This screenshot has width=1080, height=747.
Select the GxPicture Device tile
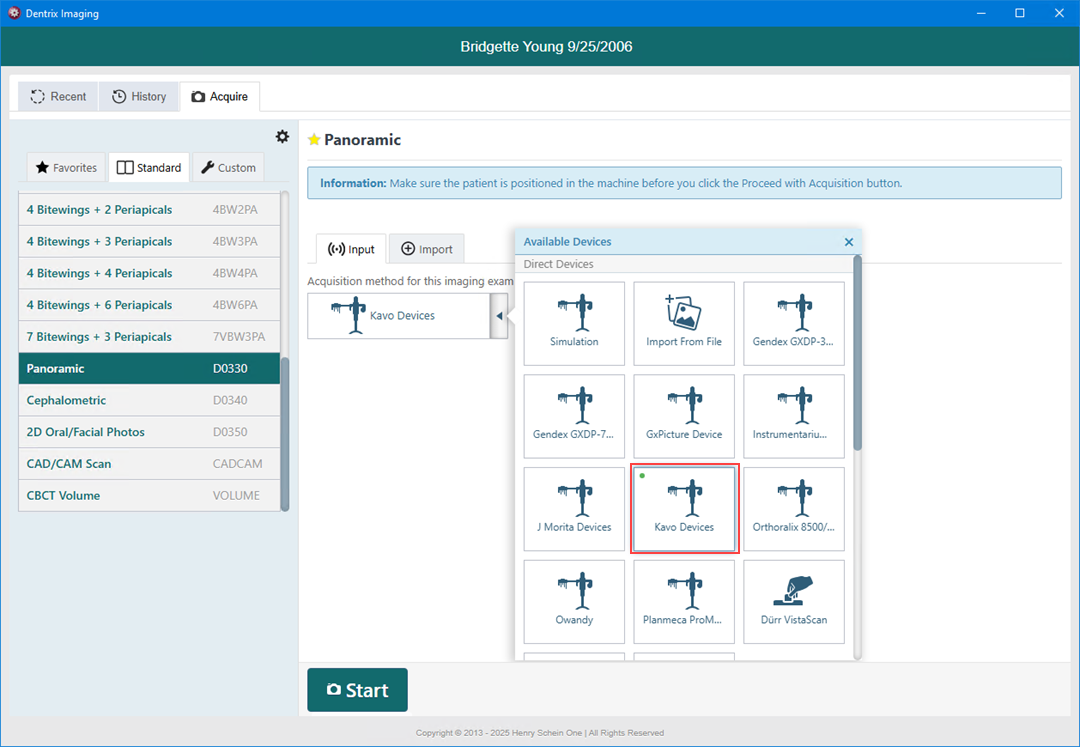pyautogui.click(x=684, y=415)
